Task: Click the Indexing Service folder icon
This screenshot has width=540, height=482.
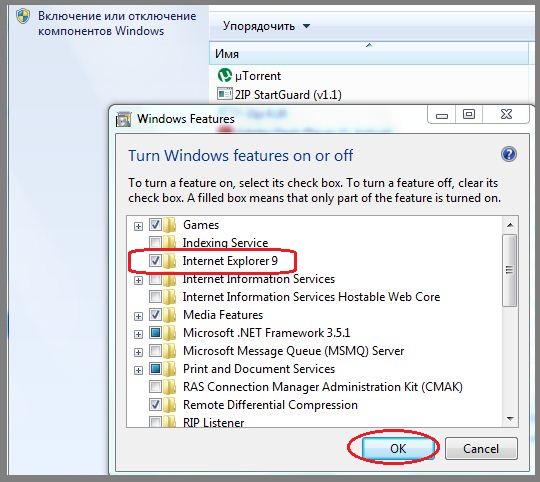Action: point(169,243)
